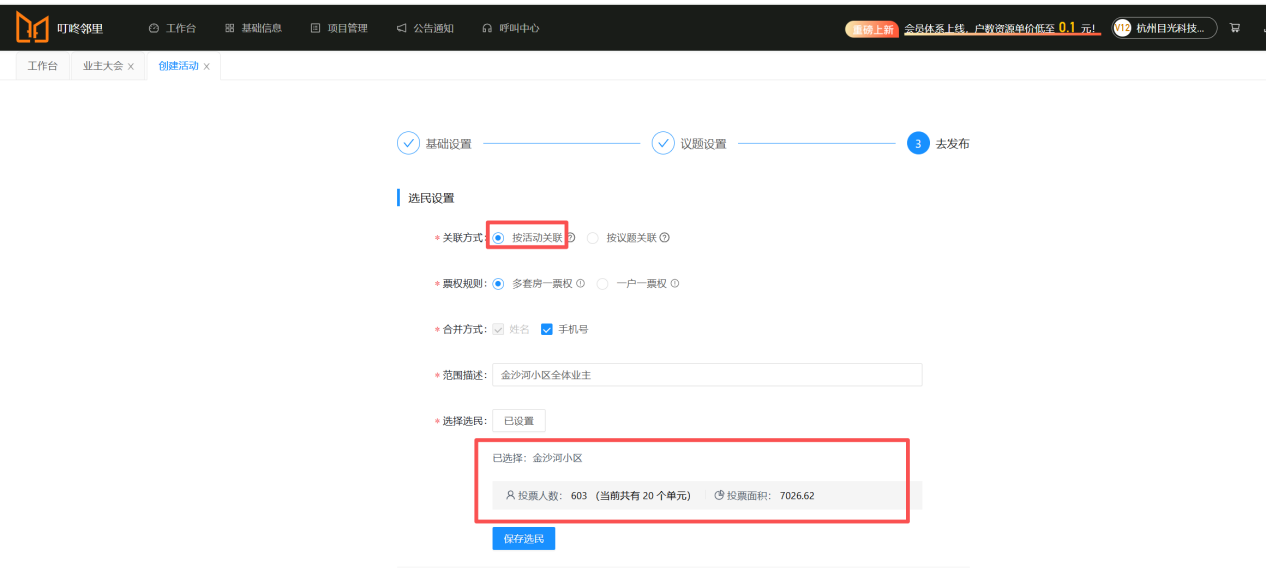Image resolution: width=1266 pixels, height=587 pixels.
Task: Click info icon next to 多套房一票权
Action: click(581, 284)
